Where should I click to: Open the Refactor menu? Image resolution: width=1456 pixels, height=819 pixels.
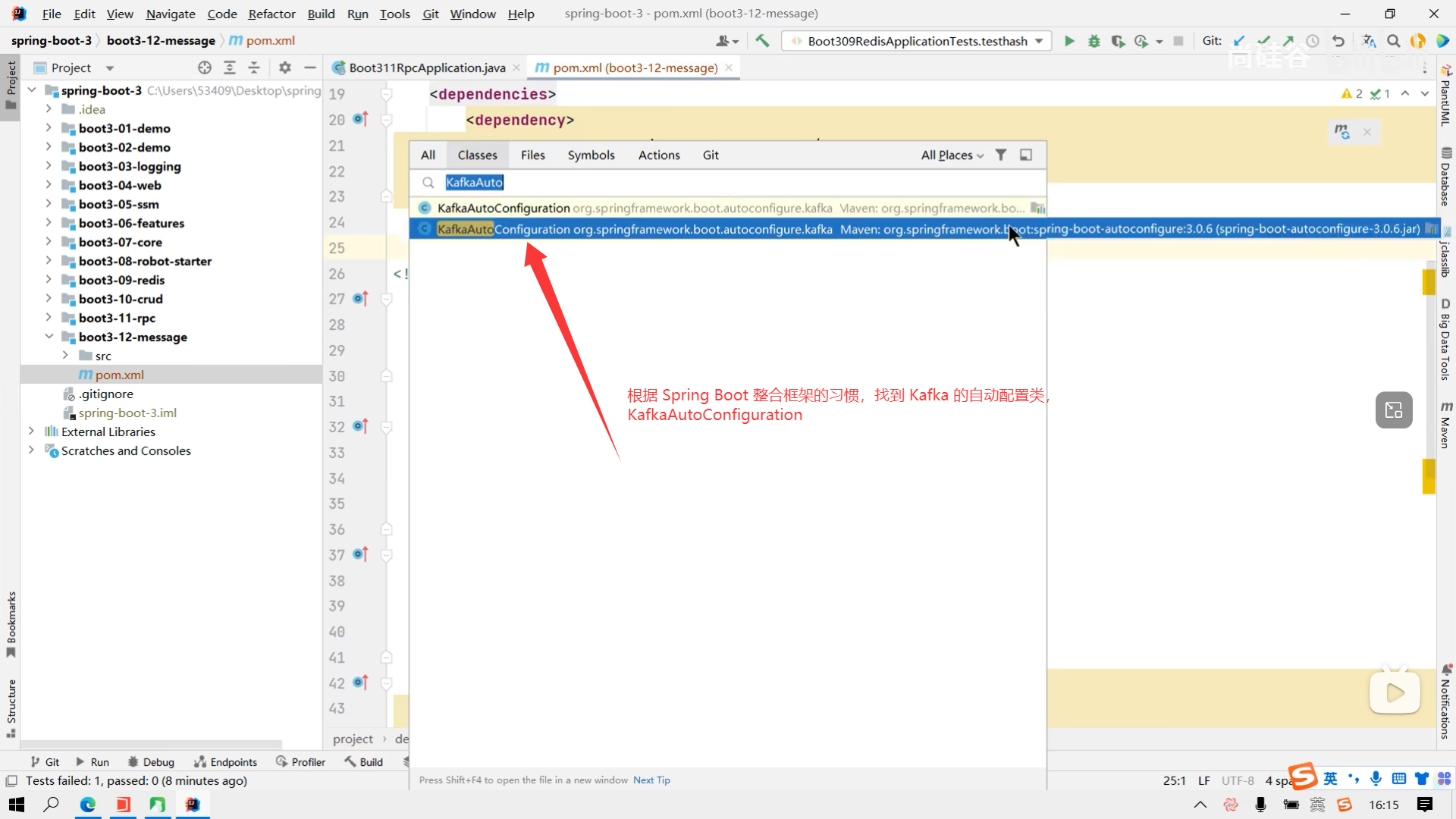pos(271,14)
